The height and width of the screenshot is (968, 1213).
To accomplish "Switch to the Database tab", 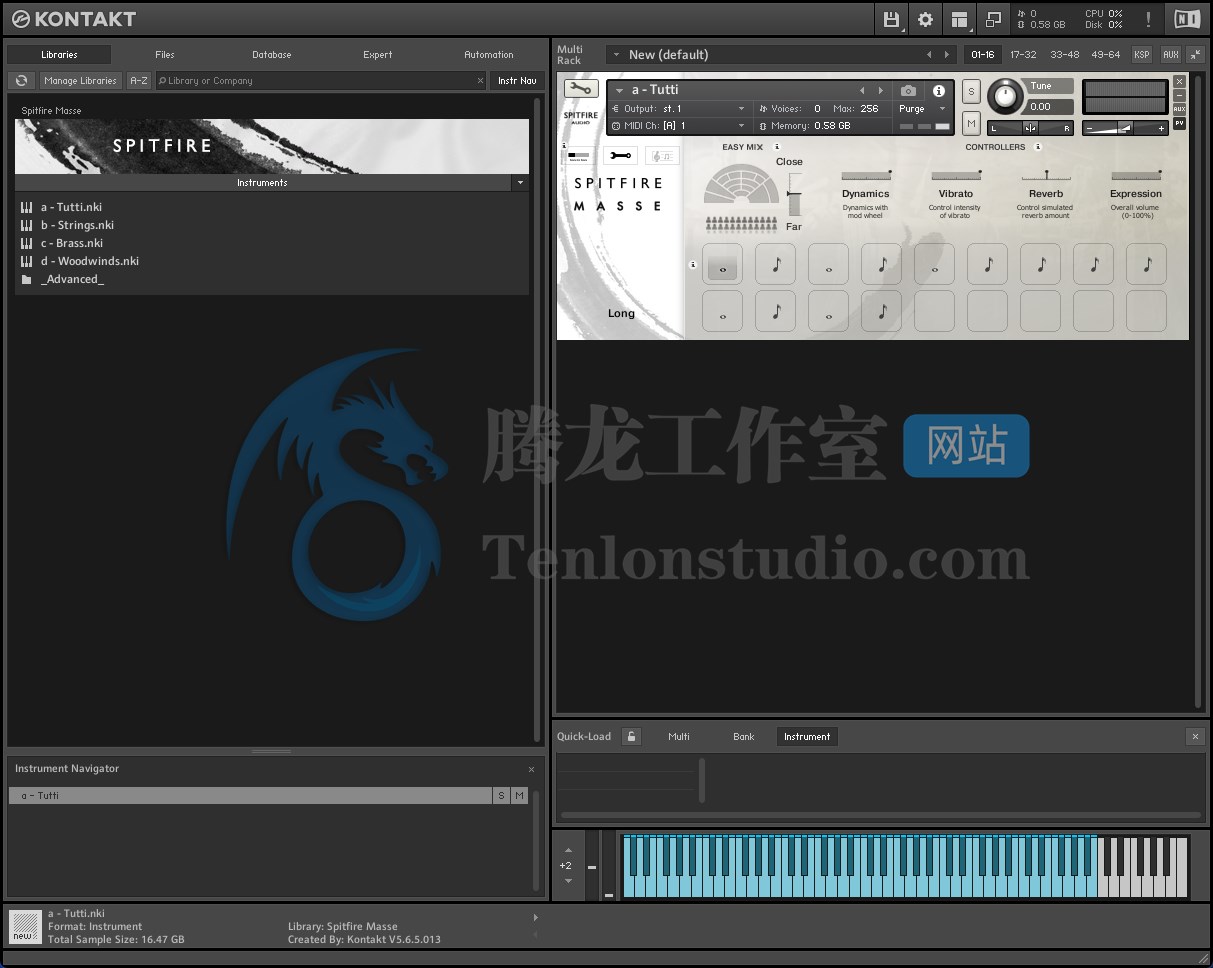I will (271, 55).
